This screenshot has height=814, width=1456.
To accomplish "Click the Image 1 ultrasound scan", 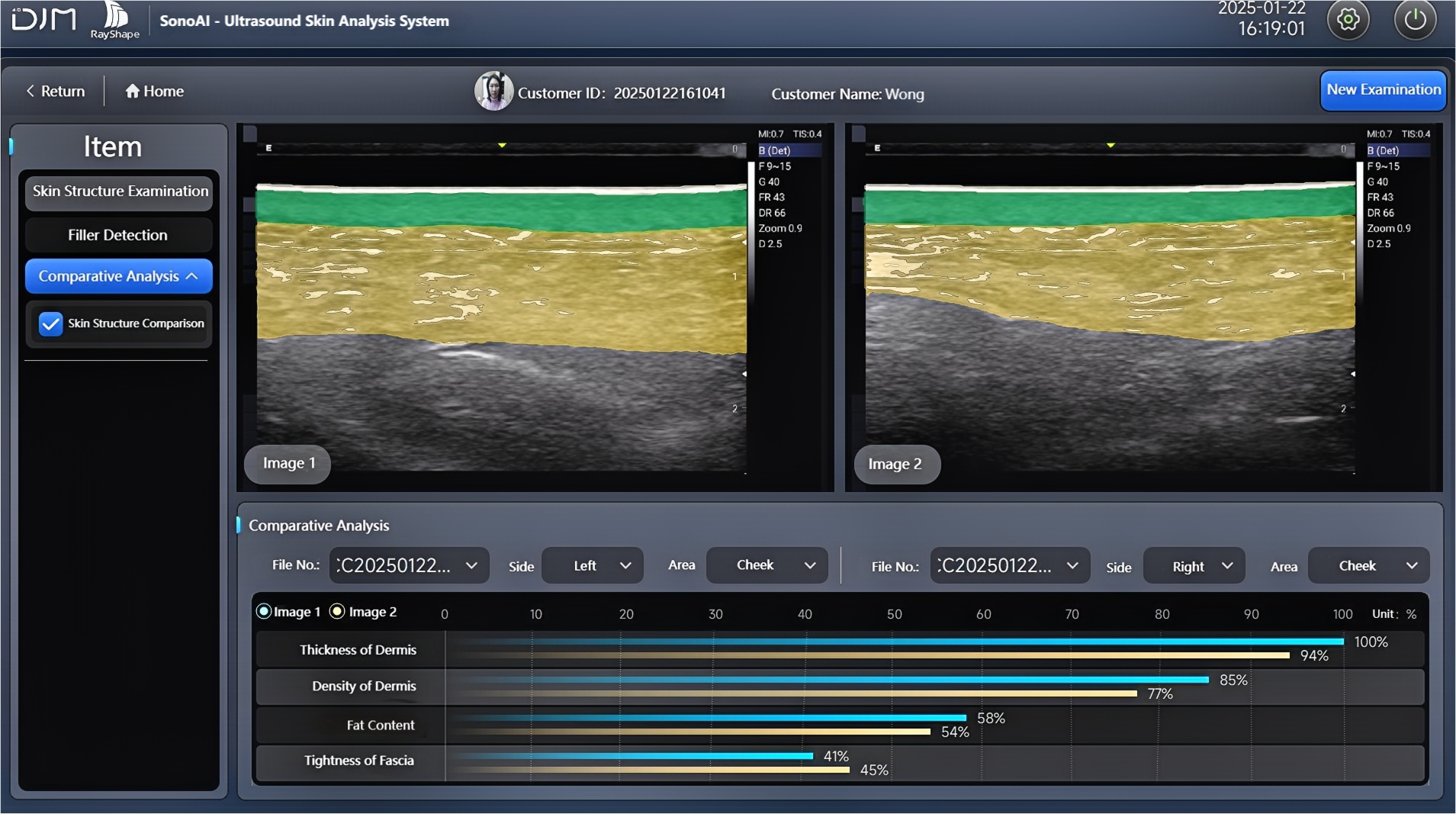I will (x=500, y=320).
